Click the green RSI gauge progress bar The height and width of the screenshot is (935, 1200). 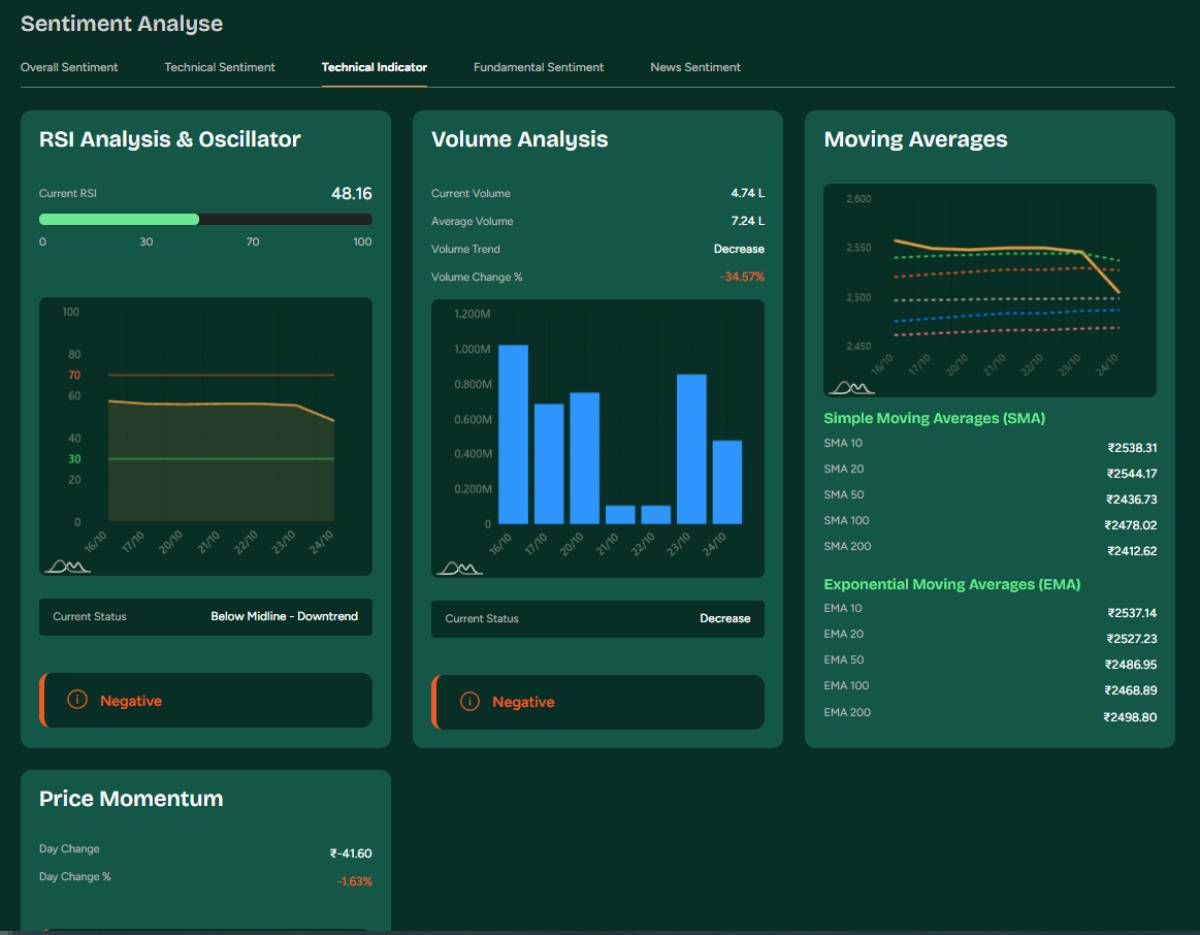coord(118,218)
